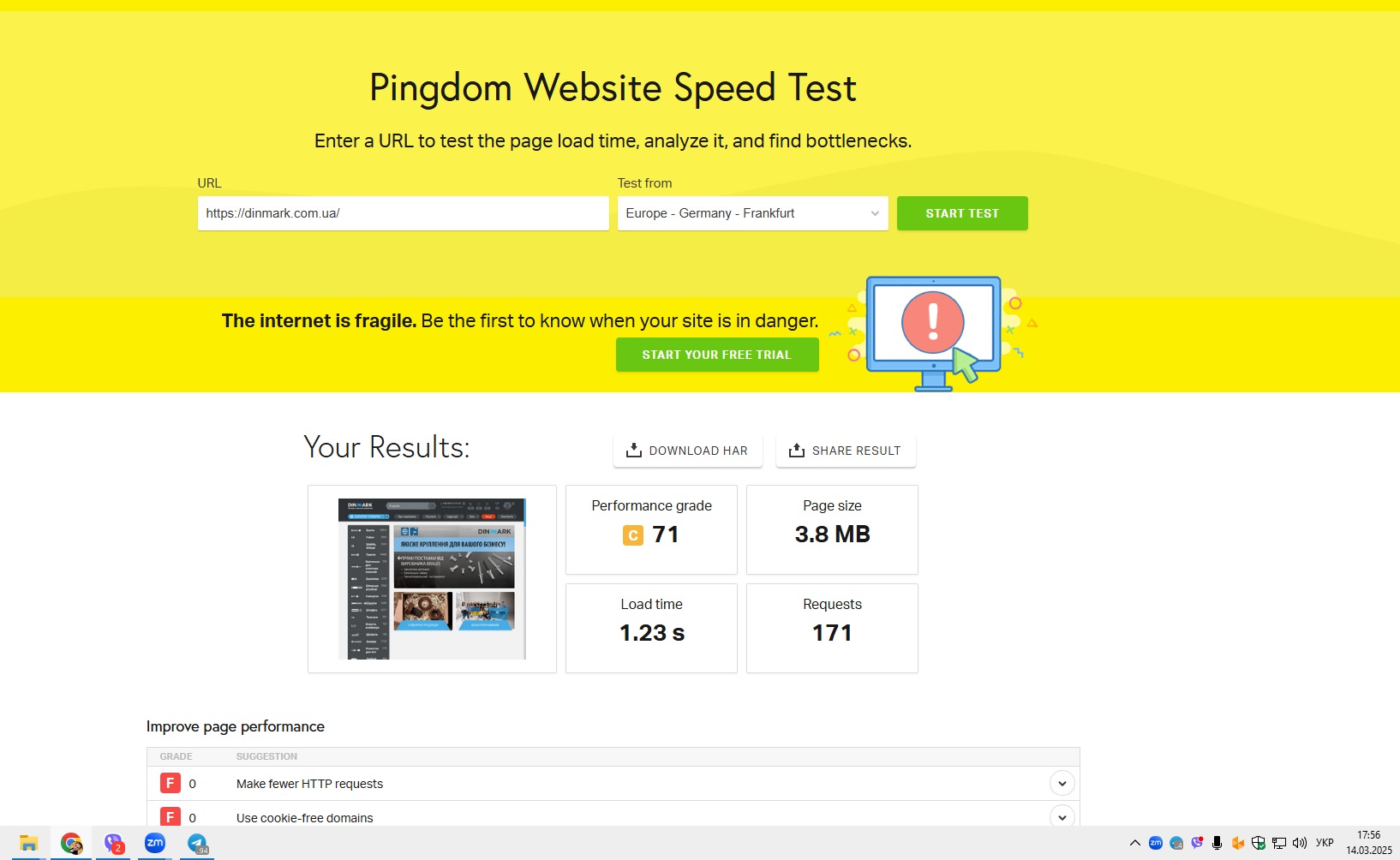Open Telegram from the taskbar

[x=197, y=844]
